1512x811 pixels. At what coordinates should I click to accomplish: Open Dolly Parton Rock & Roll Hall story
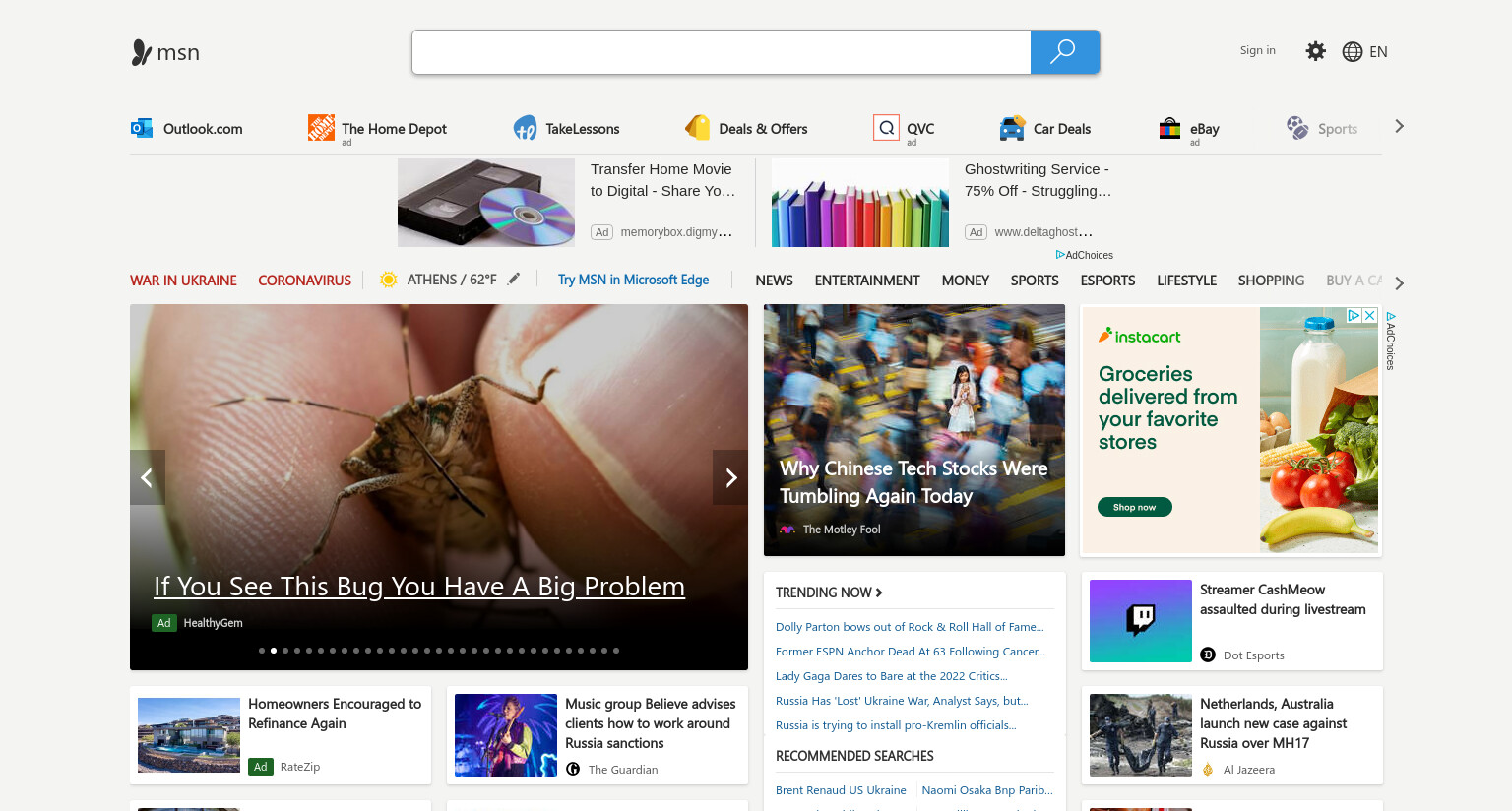click(910, 627)
